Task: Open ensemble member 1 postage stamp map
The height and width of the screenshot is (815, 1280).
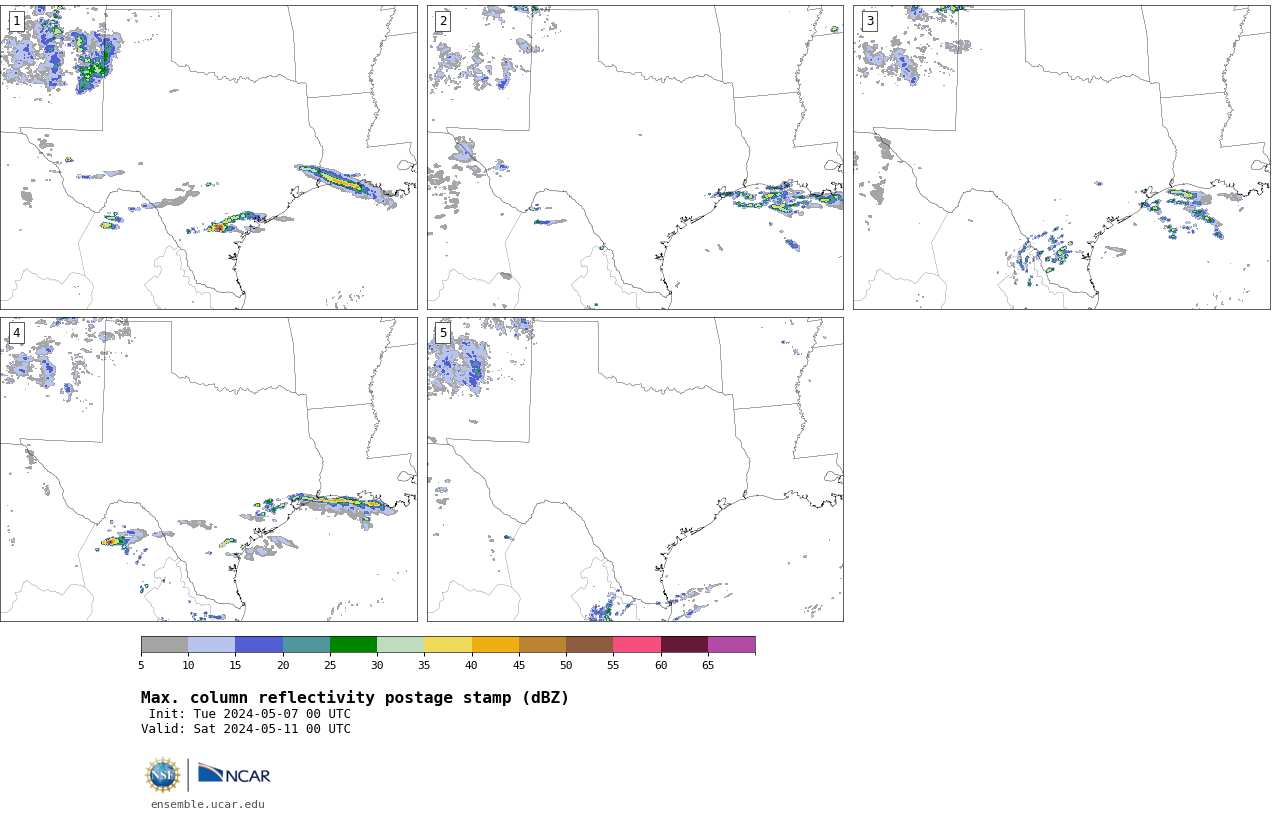Action: (x=208, y=157)
